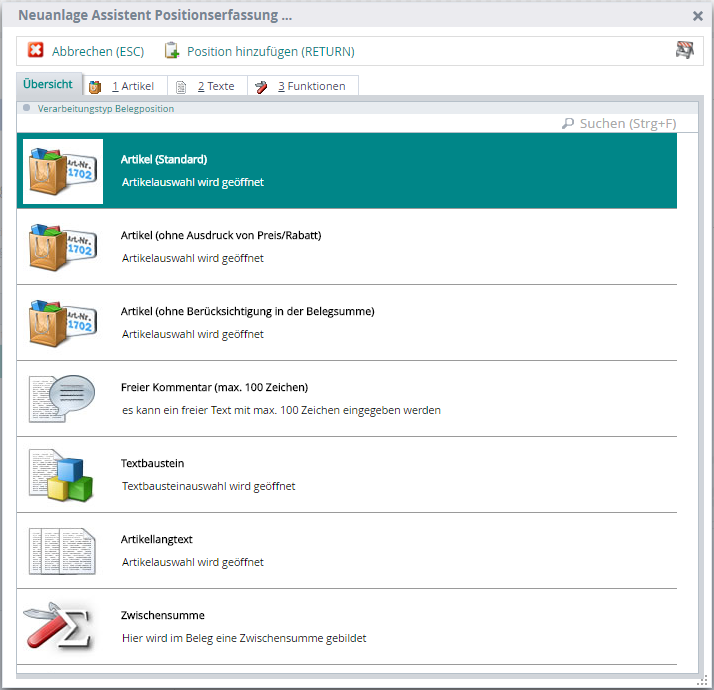Switch to the Übersicht tab
This screenshot has height=690, width=714.
coord(48,85)
